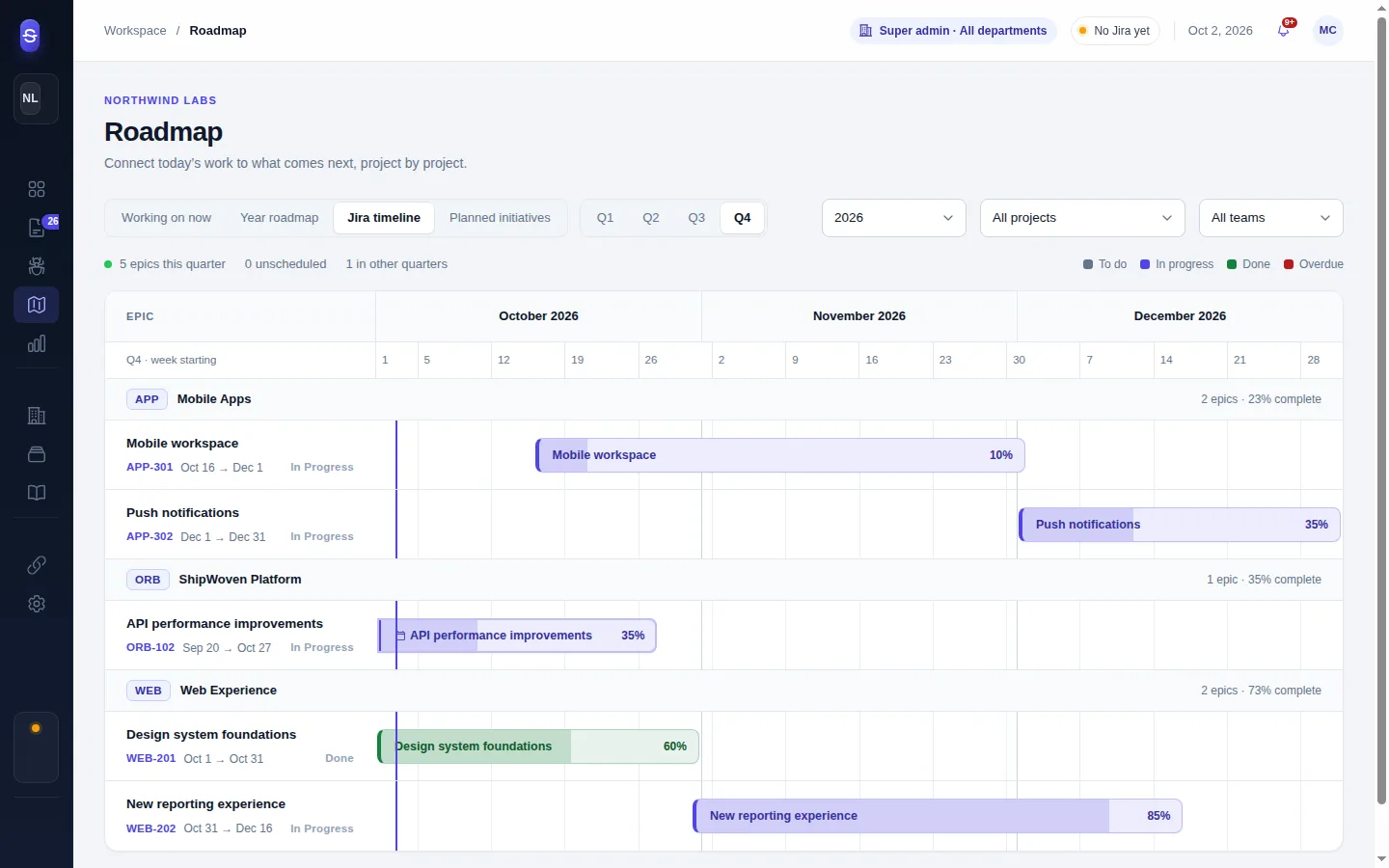Open the dashboard grid icon in the sidebar
The height and width of the screenshot is (868, 1389).
(x=37, y=189)
